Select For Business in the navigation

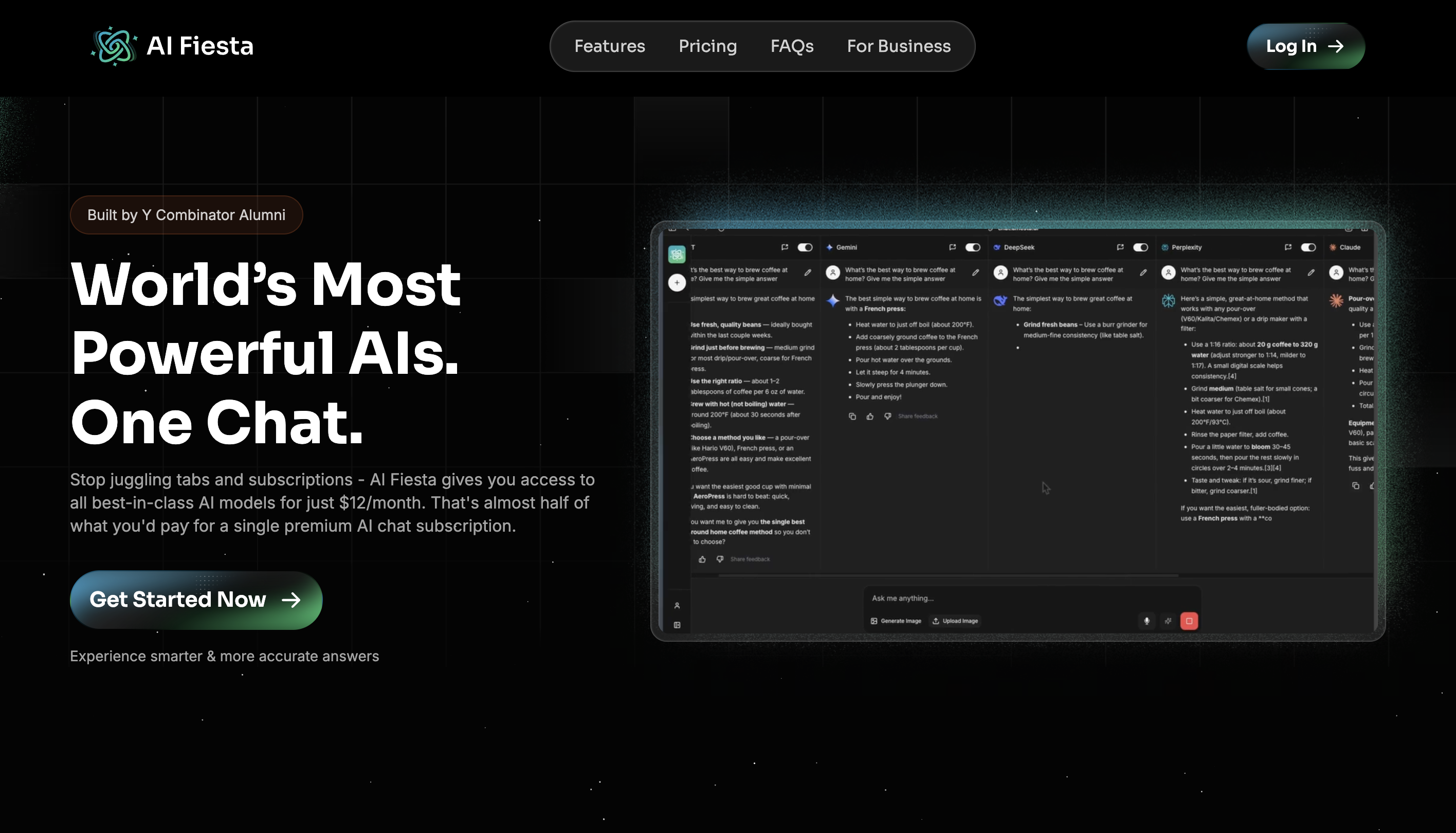tap(899, 46)
